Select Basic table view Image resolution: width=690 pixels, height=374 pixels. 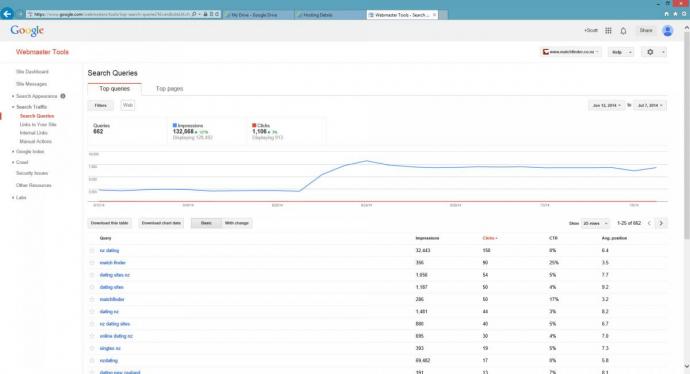tap(206, 223)
